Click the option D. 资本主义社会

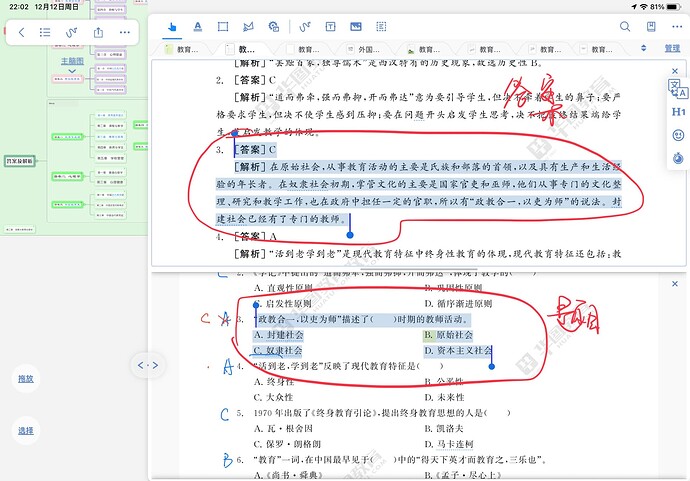pos(458,351)
